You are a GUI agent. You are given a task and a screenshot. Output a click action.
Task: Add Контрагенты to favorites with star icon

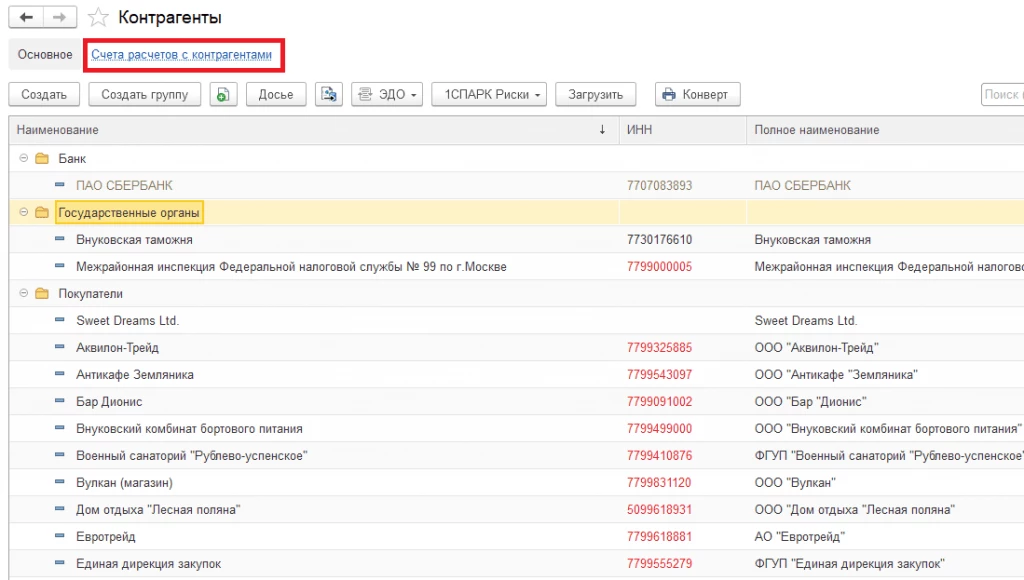[98, 17]
